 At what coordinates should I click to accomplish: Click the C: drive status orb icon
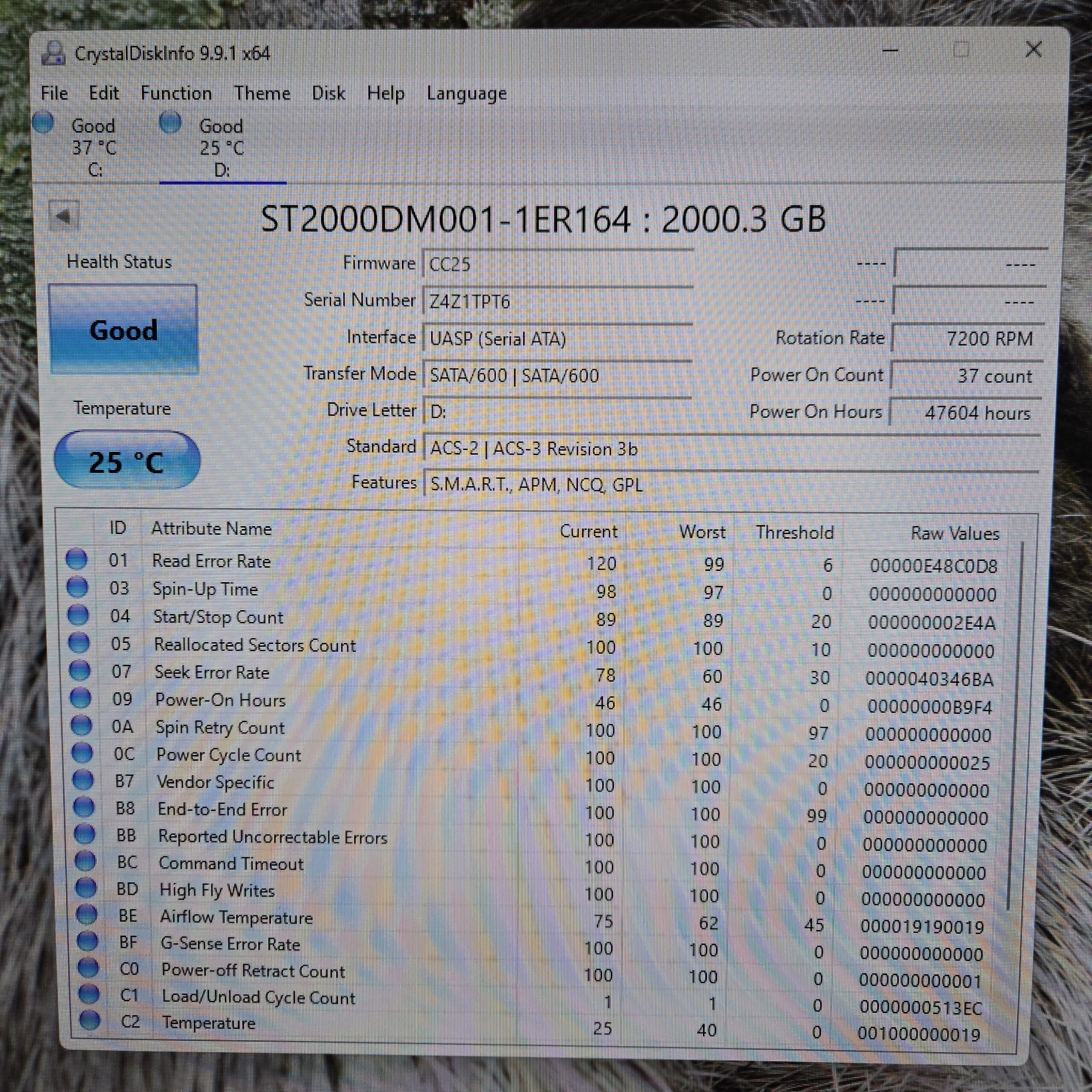coord(44,123)
